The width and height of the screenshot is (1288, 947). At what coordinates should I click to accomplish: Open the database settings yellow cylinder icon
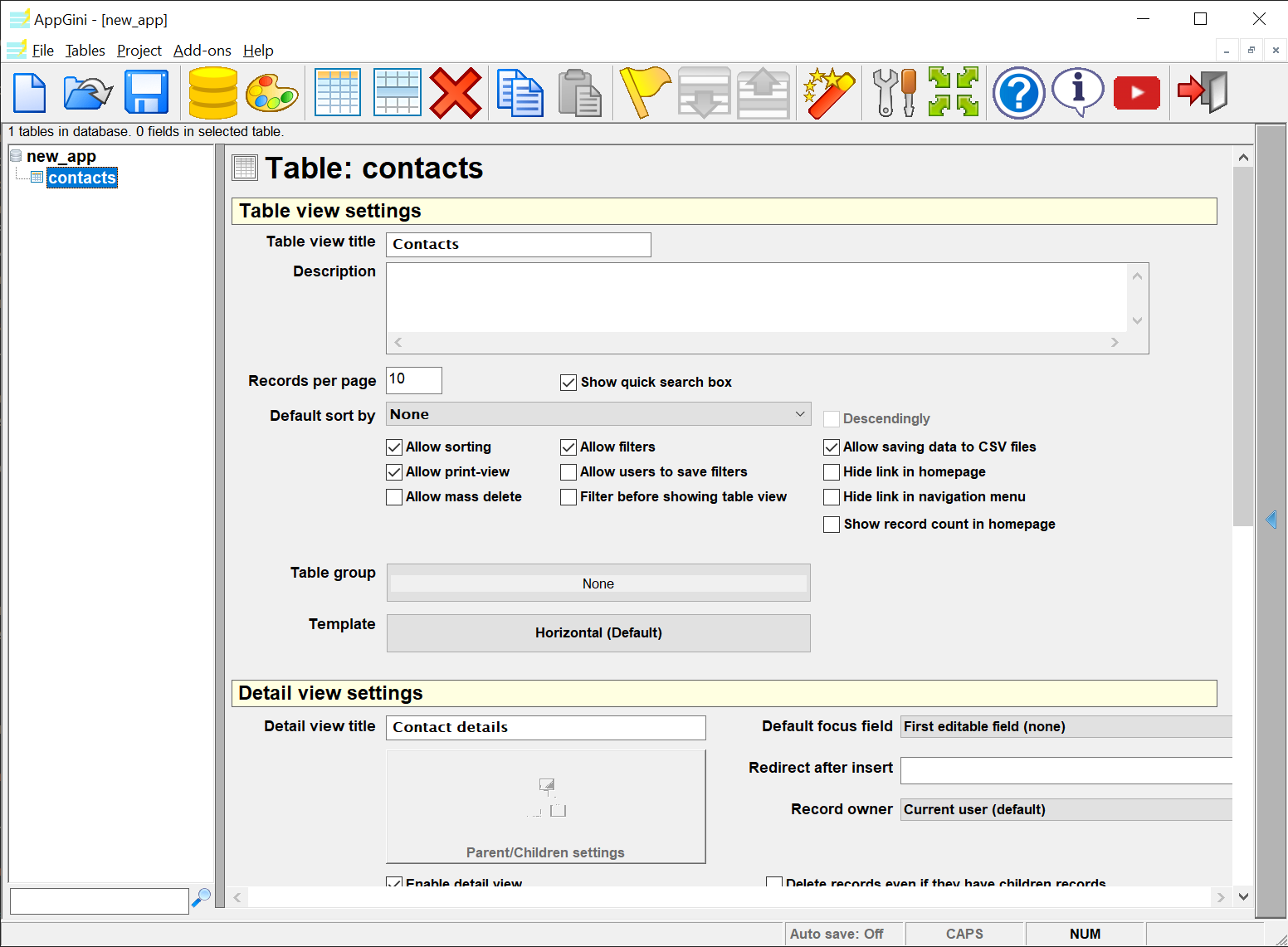click(x=212, y=92)
